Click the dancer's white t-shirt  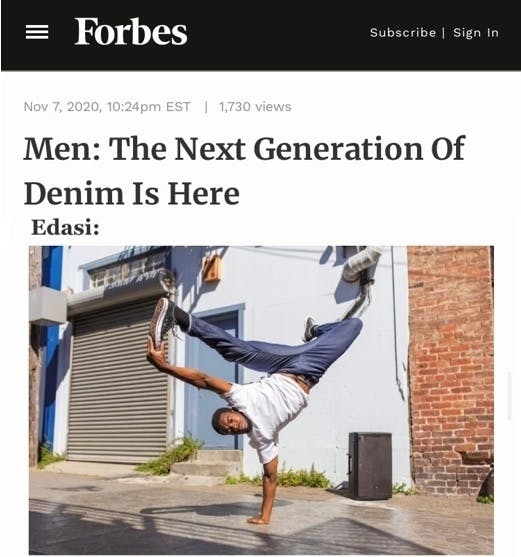268,409
